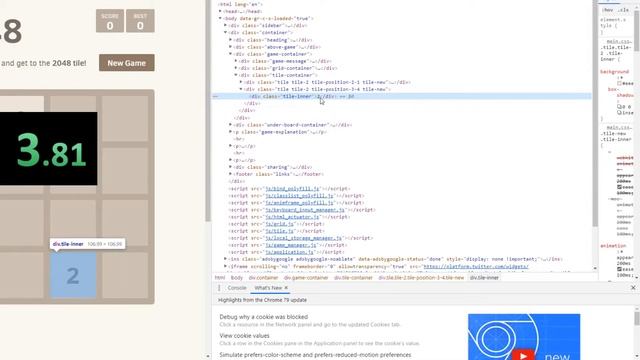Screen dimensions: 640x360
Task: Switch to the Console drawer tab
Action: (237, 288)
